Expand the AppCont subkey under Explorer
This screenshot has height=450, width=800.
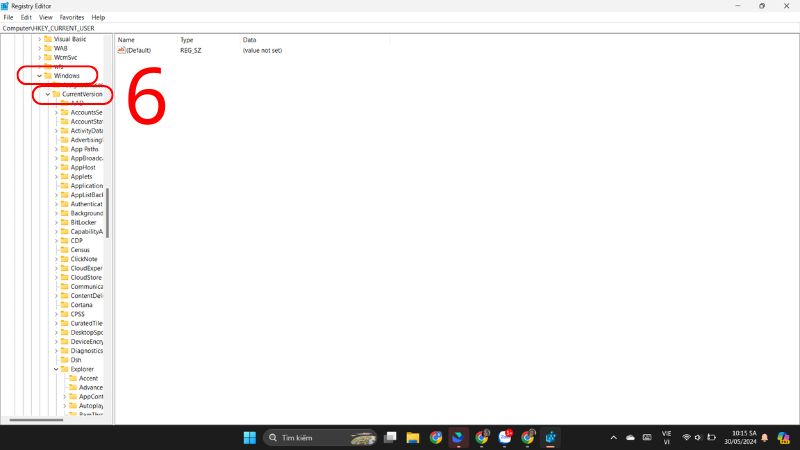tap(65, 396)
